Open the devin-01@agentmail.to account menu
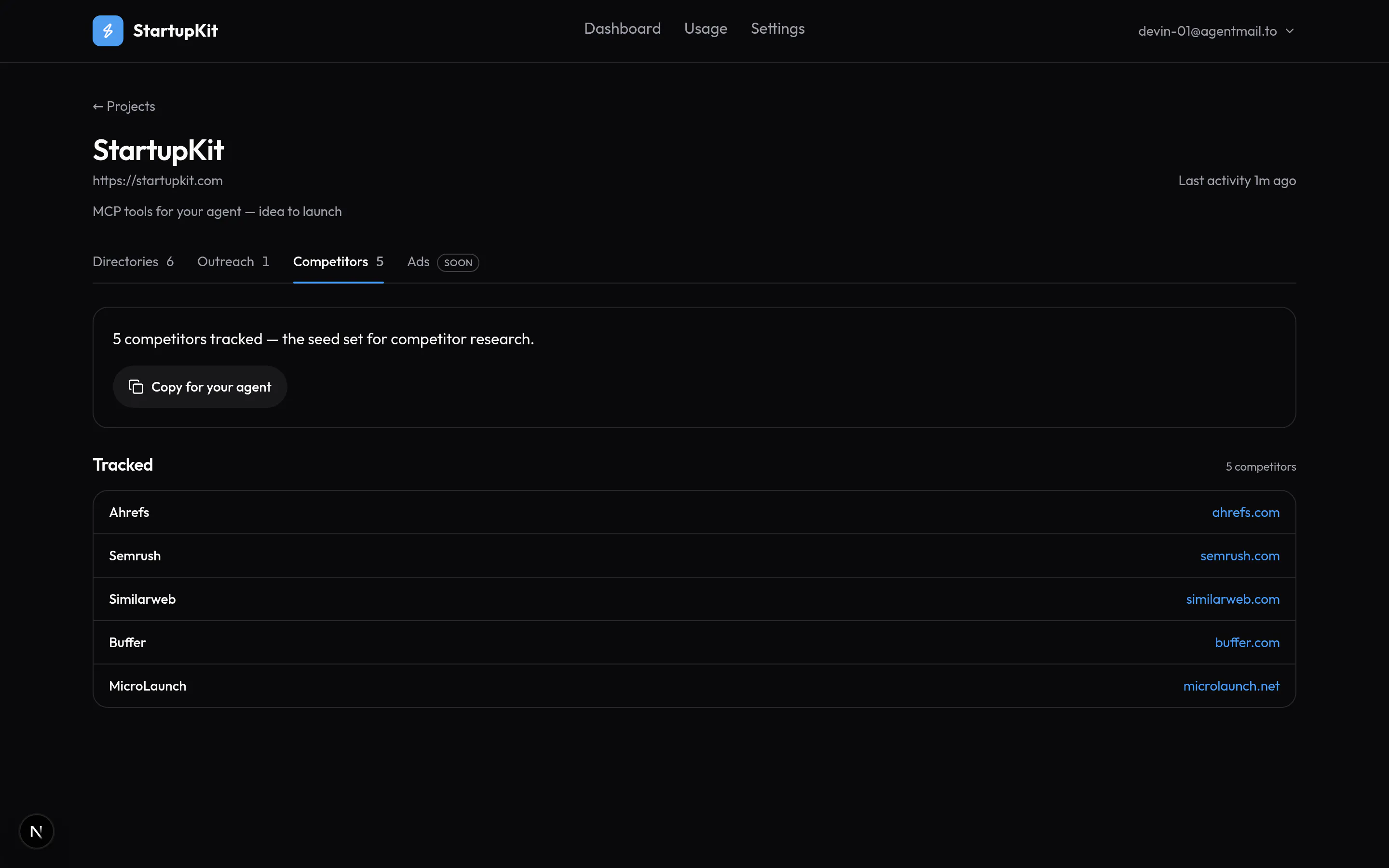Image resolution: width=1389 pixels, height=868 pixels. [1216, 31]
